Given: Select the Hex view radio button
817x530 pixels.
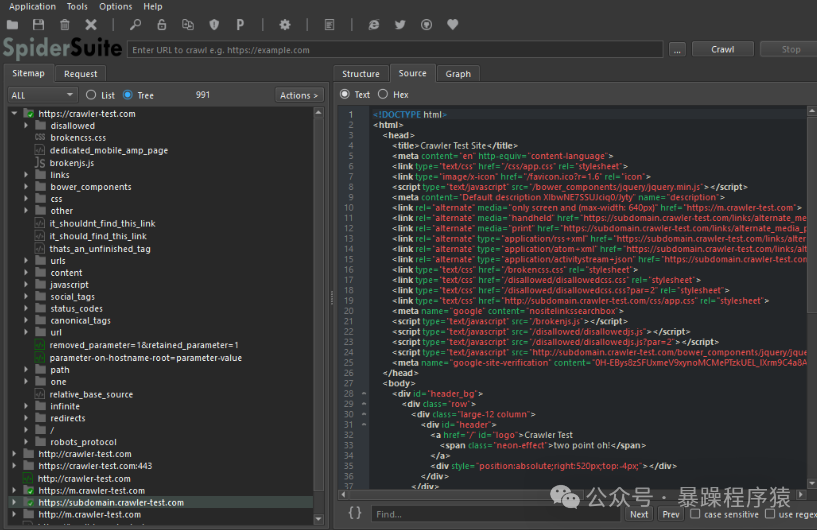Looking at the screenshot, I should 383,94.
